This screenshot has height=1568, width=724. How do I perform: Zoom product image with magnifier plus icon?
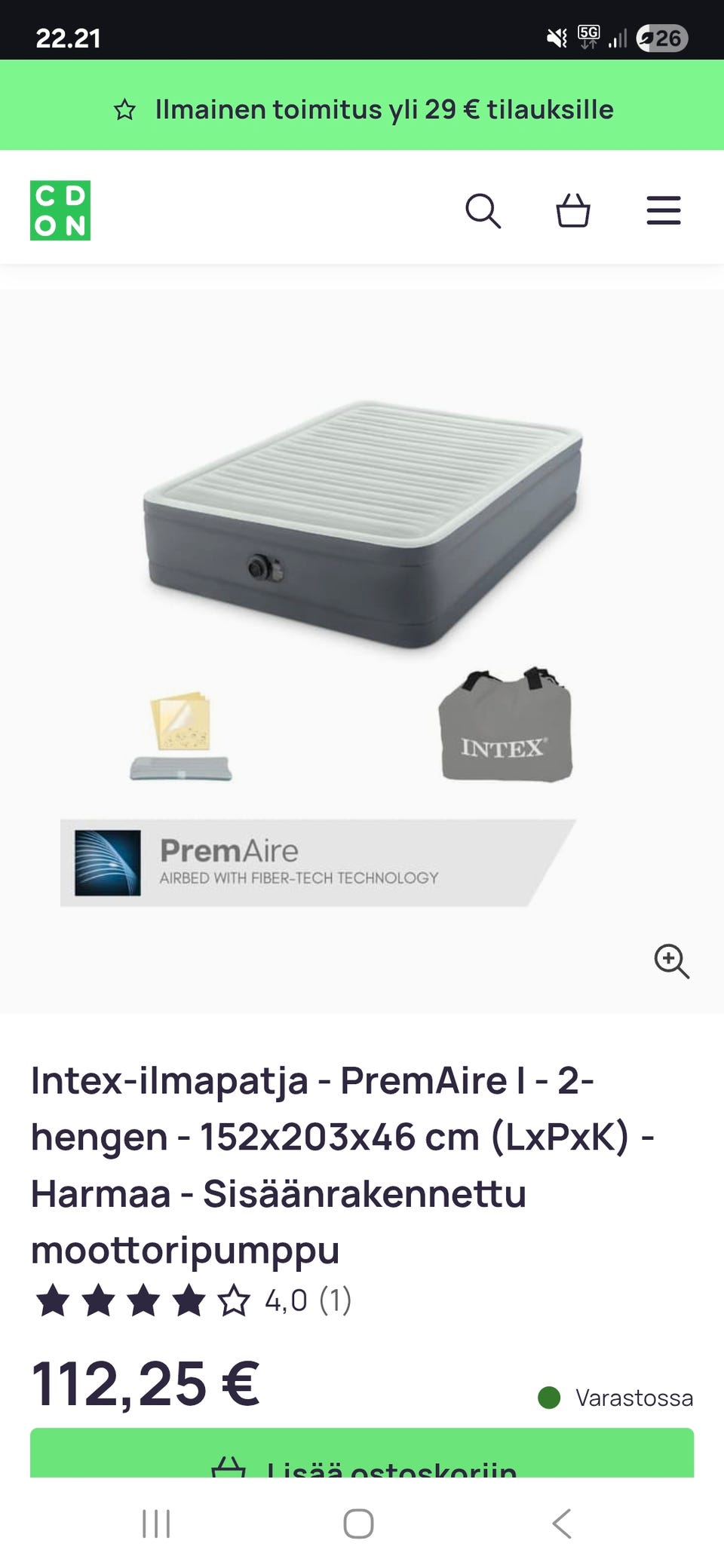pos(671,961)
